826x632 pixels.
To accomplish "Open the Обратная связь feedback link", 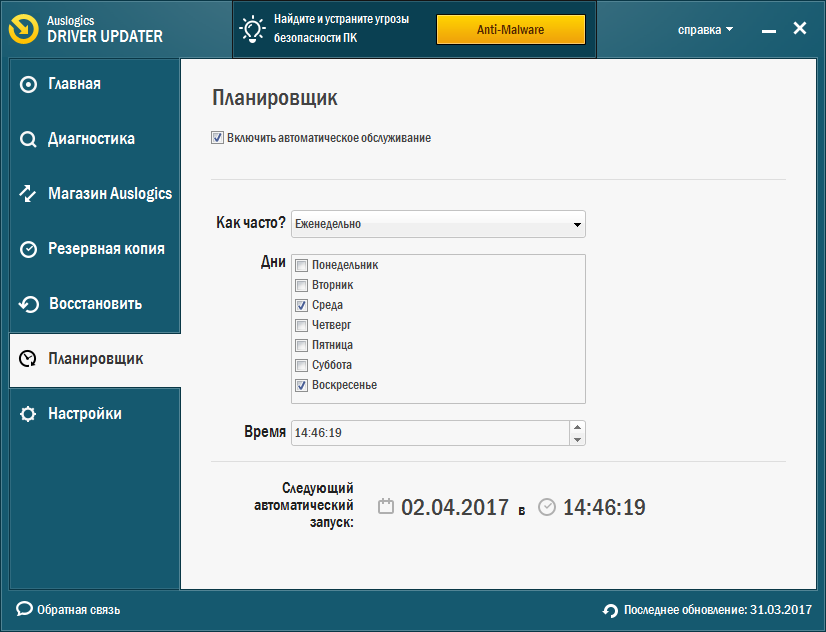I will 70,609.
